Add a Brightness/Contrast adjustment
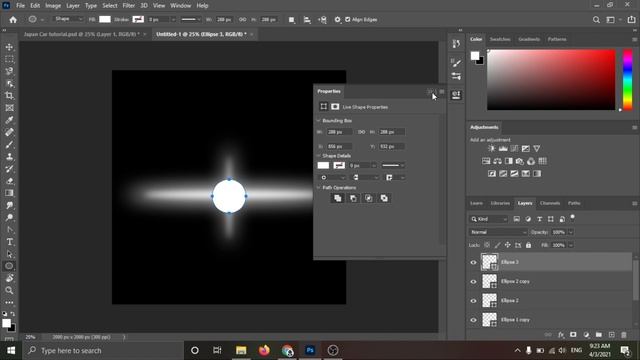This screenshot has width=640, height=360. pos(492,149)
